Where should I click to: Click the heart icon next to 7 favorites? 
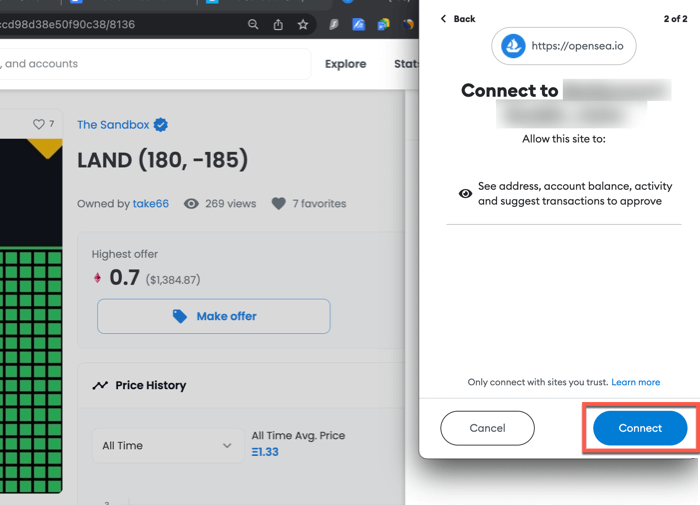coord(279,204)
